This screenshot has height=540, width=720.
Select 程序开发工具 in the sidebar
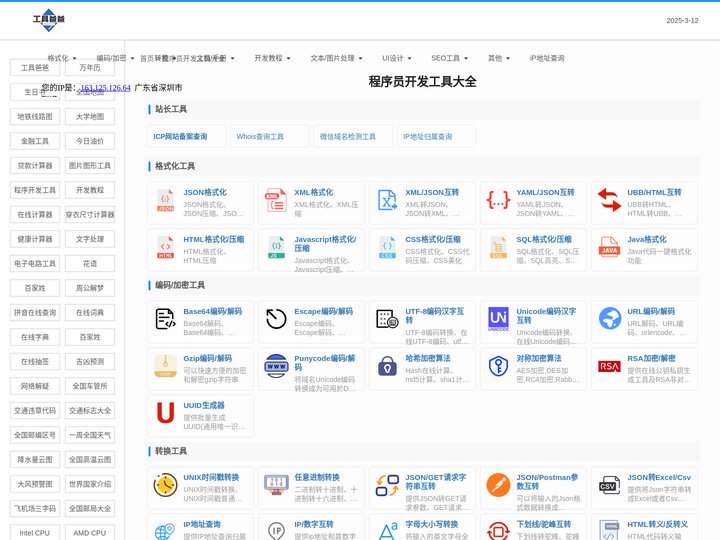[35, 190]
